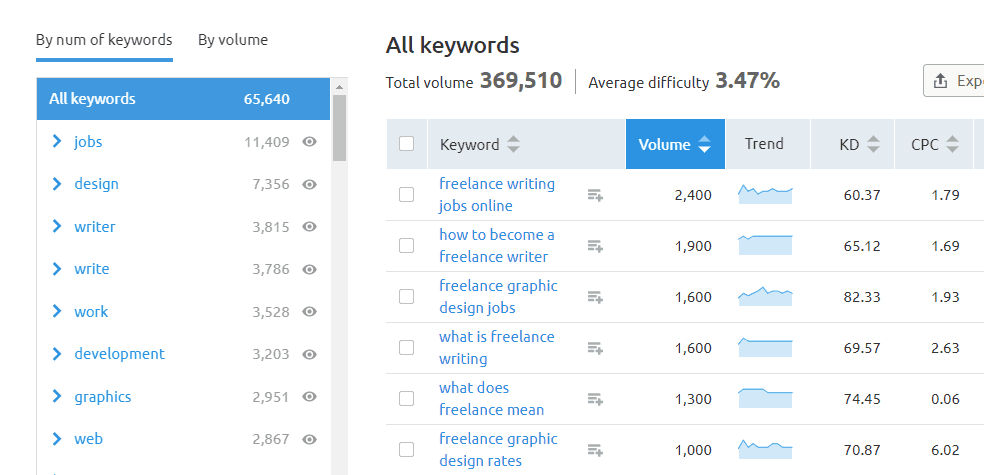The image size is (984, 475).
Task: Expand the graphics keyword group chevron
Action: [57, 396]
